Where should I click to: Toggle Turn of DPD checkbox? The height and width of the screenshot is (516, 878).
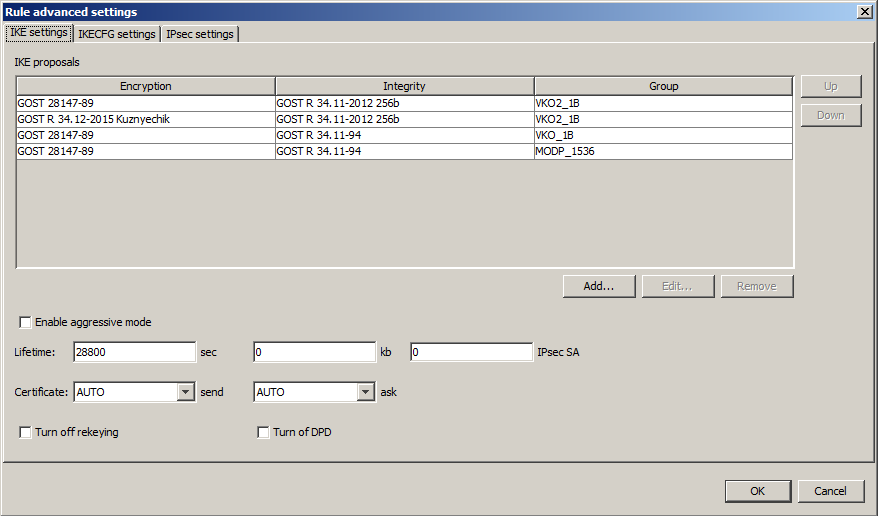[263, 432]
